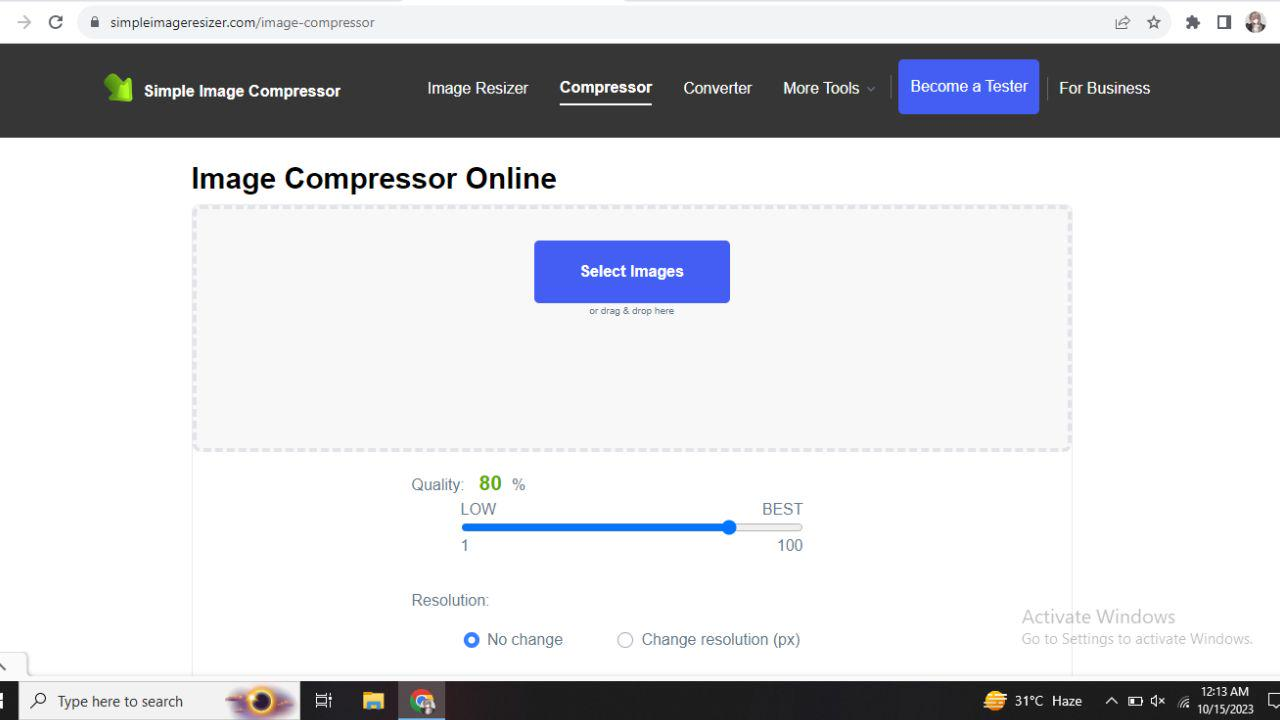Image resolution: width=1280 pixels, height=720 pixels.
Task: Click the Select Images button
Action: [631, 271]
